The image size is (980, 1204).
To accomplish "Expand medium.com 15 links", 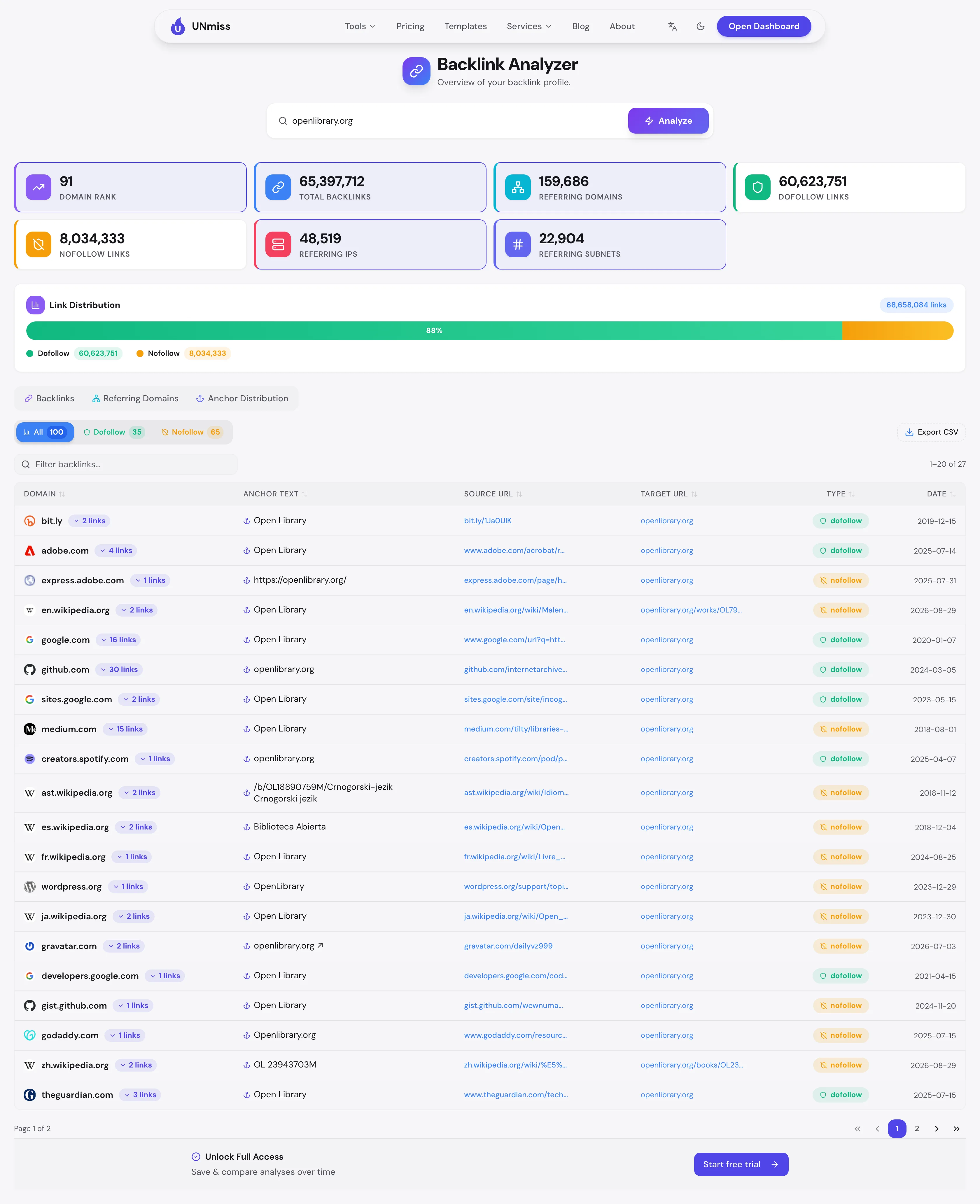I will coord(125,729).
